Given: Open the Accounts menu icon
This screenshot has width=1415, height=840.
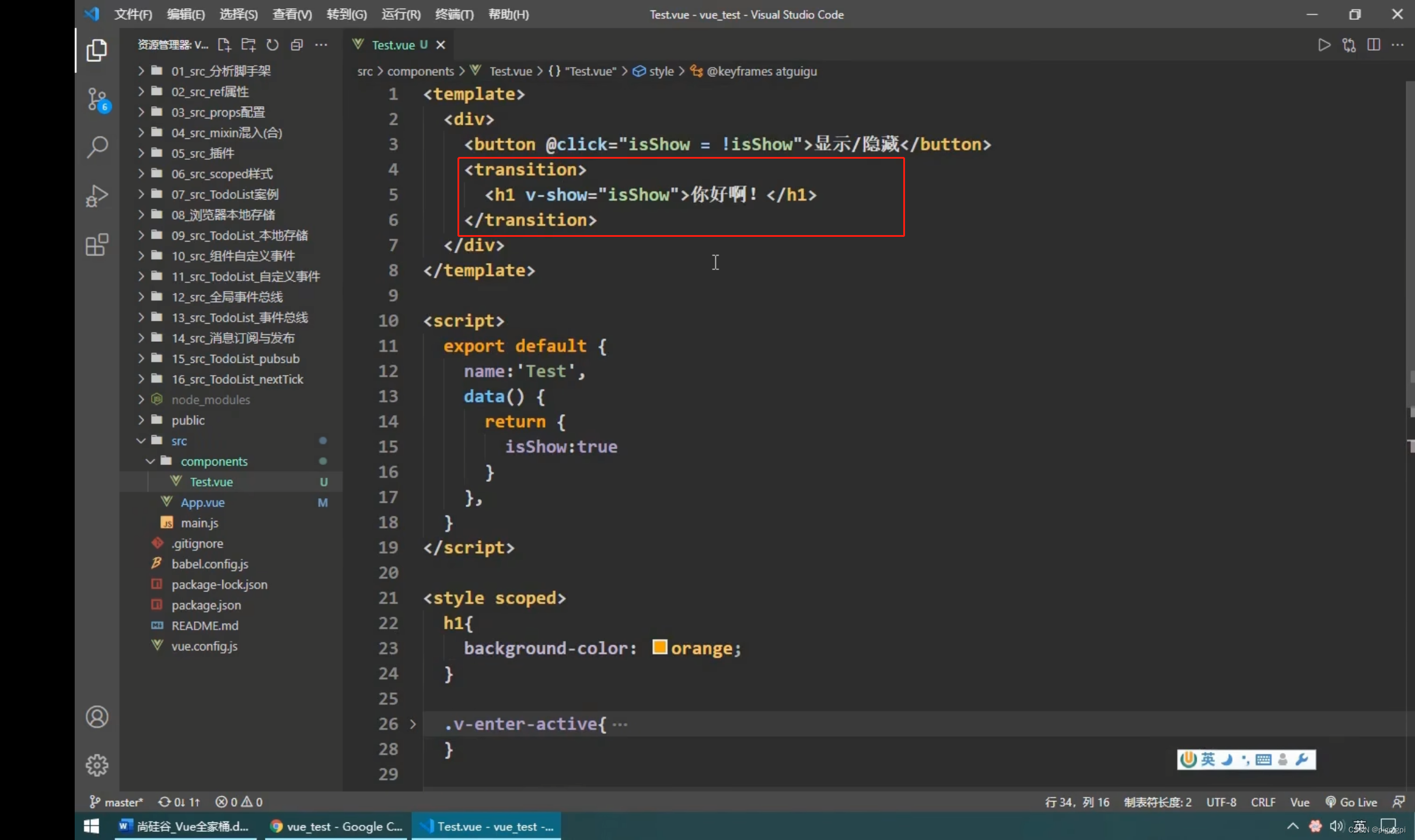Looking at the screenshot, I should [97, 717].
